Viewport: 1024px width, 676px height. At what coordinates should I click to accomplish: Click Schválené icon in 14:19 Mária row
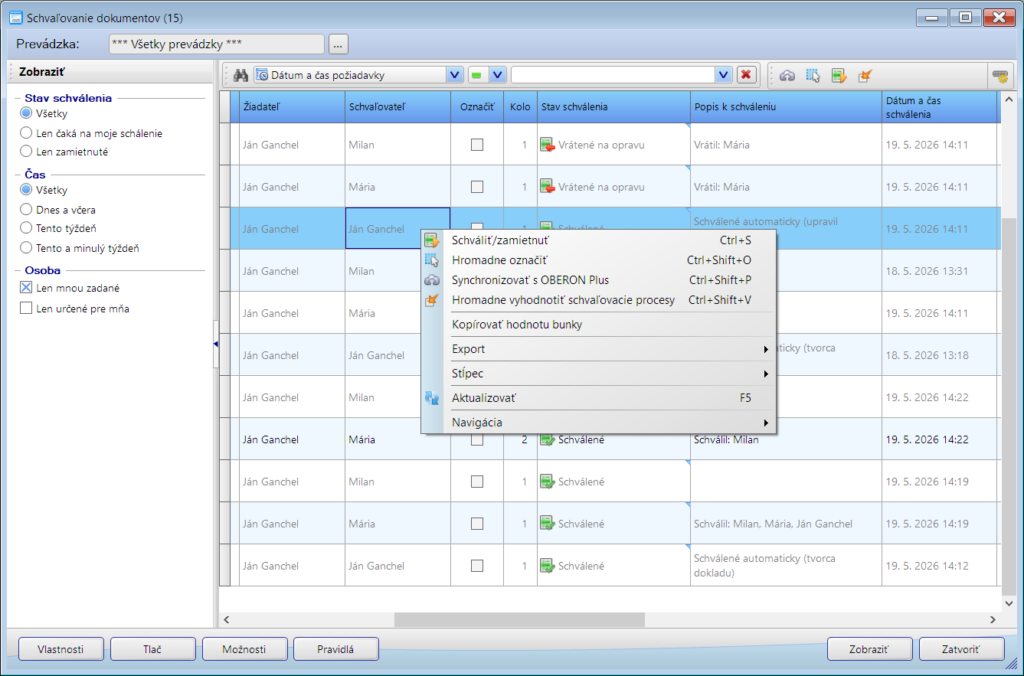547,524
